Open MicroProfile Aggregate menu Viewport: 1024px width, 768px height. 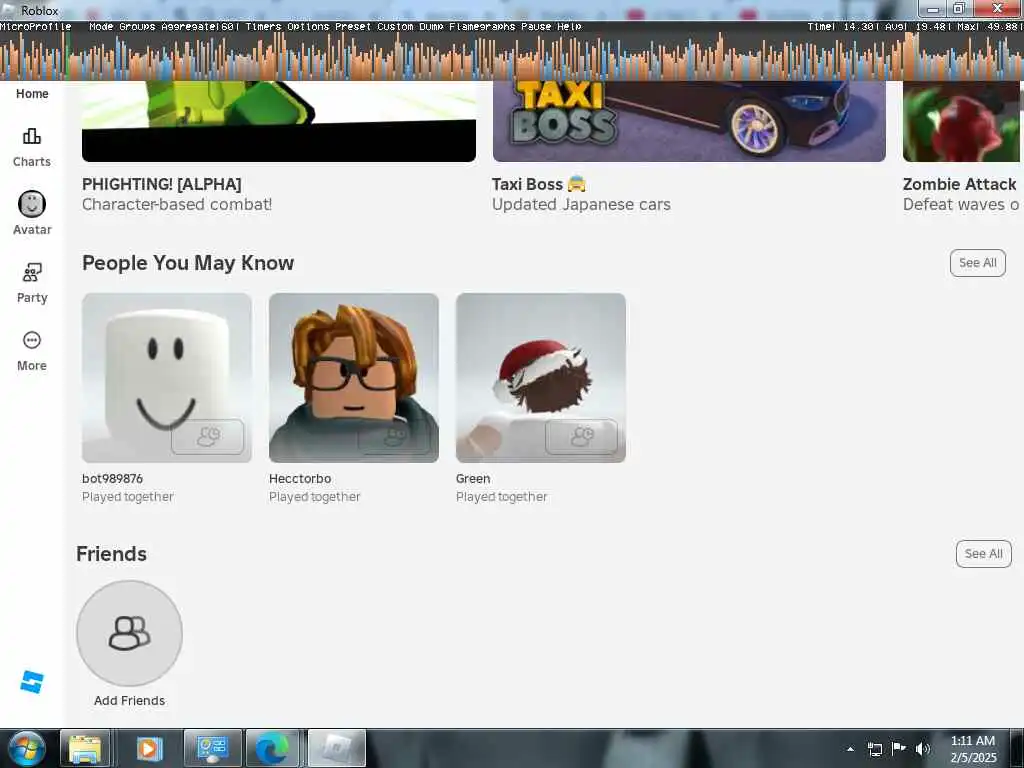click(x=200, y=27)
